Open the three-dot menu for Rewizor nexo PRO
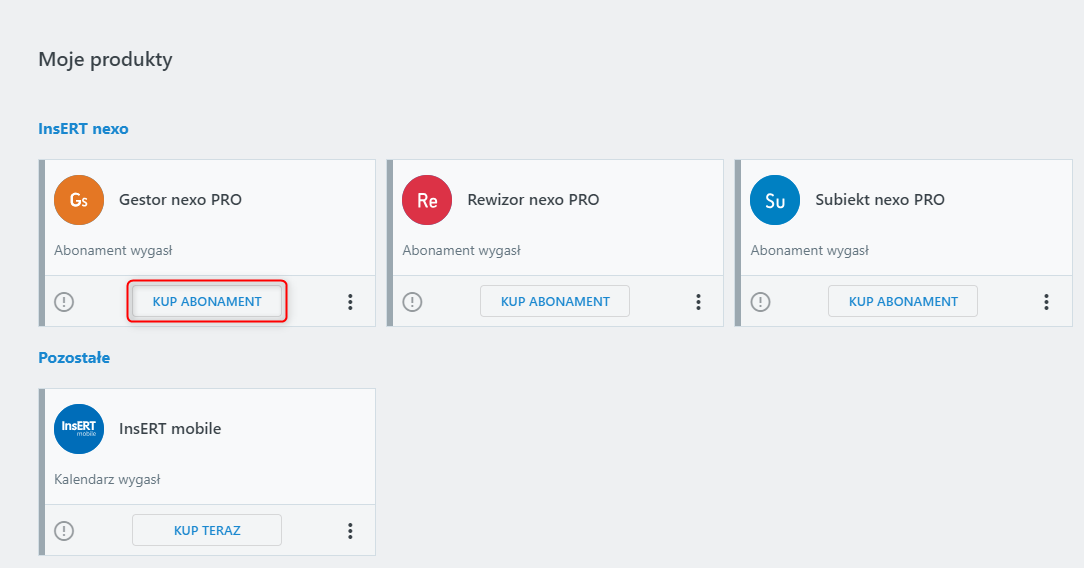This screenshot has width=1084, height=568. [698, 301]
